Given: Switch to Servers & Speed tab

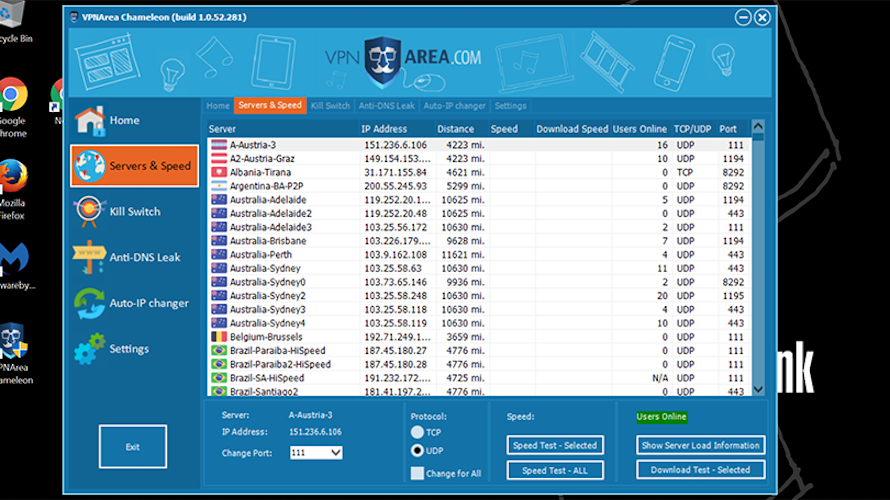Looking at the screenshot, I should [270, 105].
